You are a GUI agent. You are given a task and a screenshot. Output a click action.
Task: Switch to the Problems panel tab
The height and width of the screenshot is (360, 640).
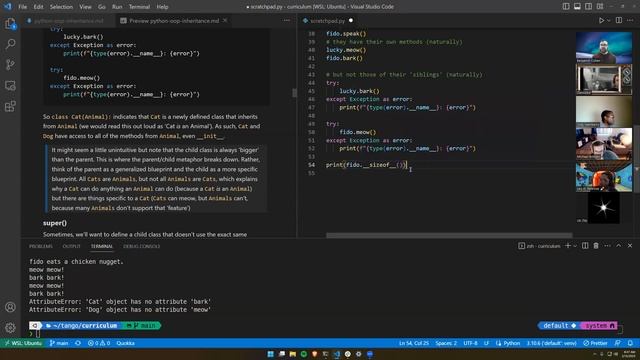tap(41, 246)
